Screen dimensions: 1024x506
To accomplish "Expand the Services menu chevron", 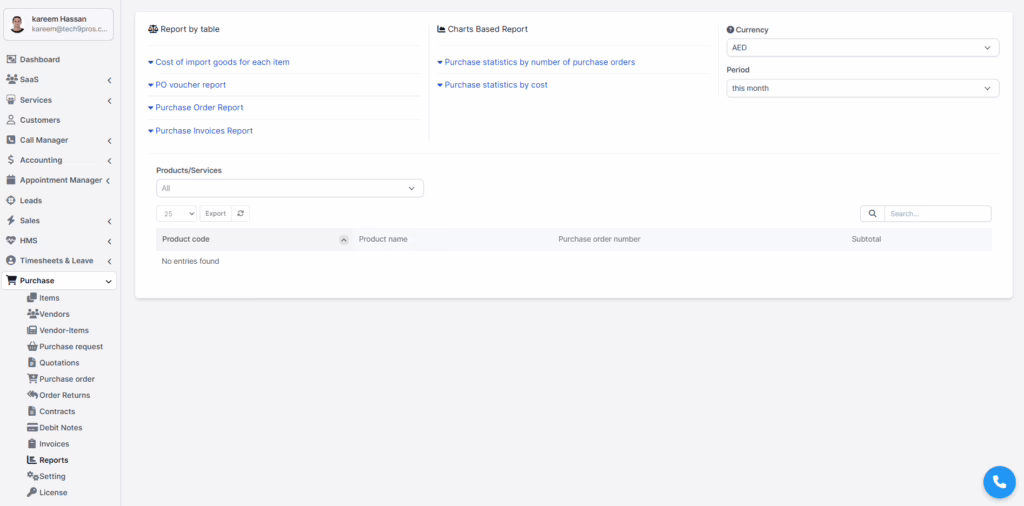I will click(109, 101).
